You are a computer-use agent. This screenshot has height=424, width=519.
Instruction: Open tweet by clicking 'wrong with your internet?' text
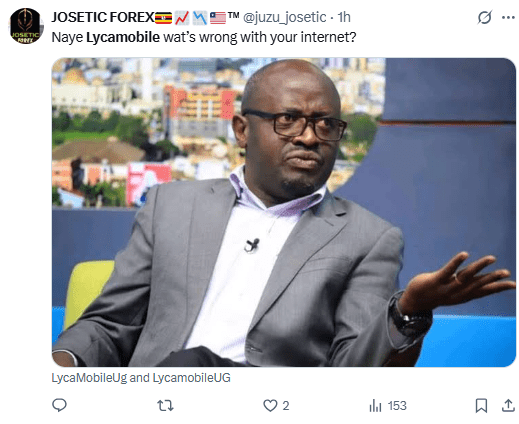pos(277,37)
